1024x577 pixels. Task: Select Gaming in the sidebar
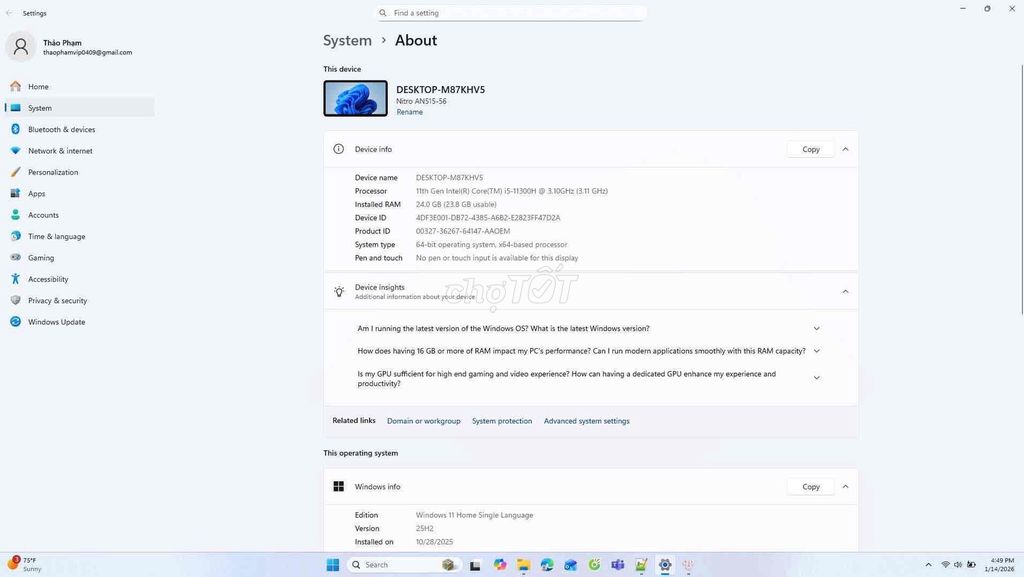[41, 258]
